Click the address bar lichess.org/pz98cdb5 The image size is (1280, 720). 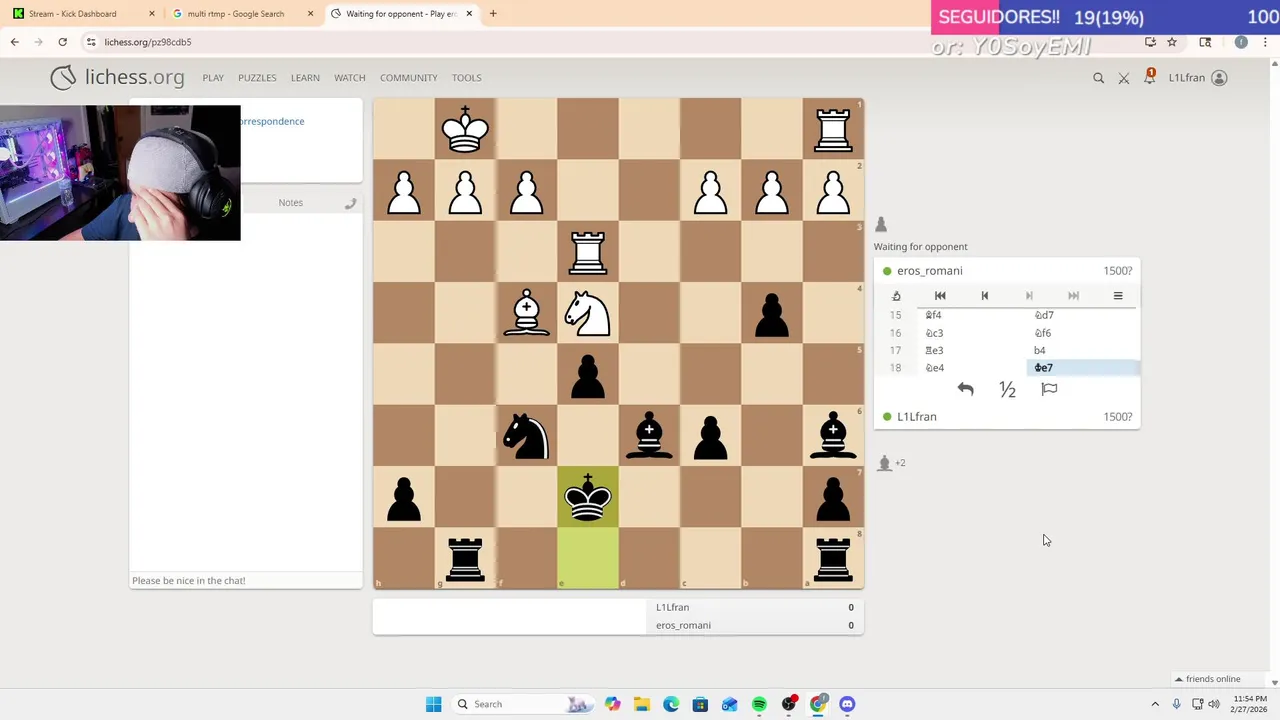(x=148, y=42)
